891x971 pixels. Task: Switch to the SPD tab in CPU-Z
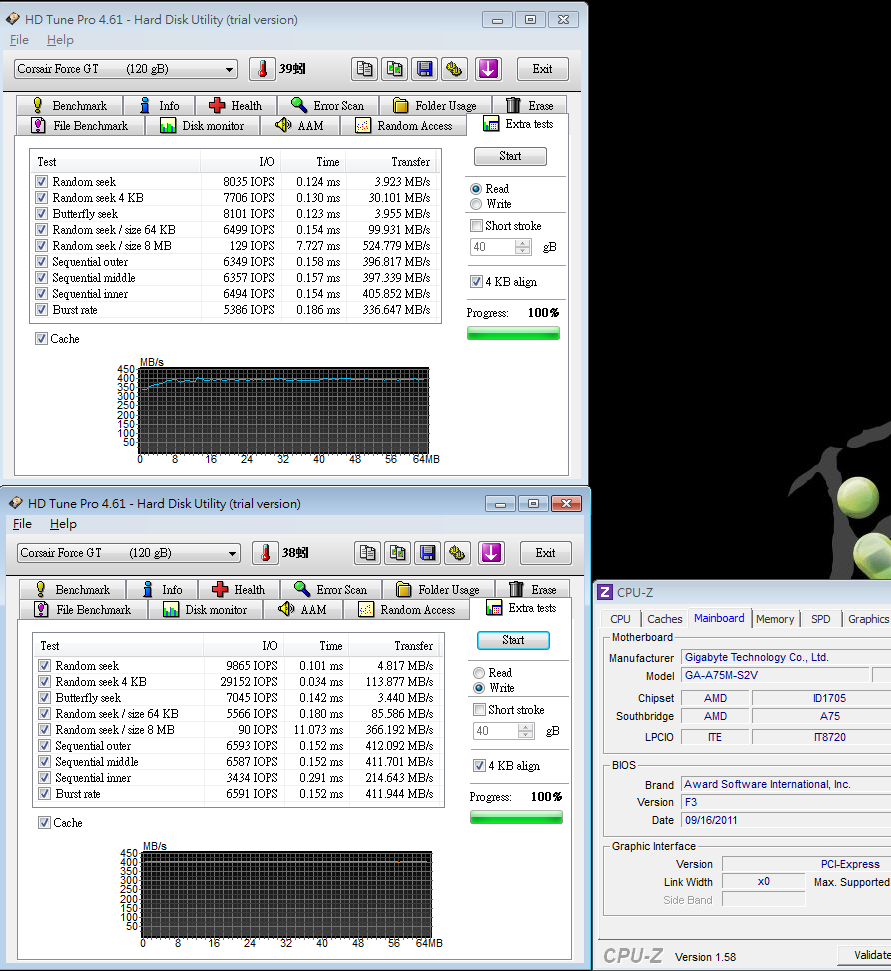pyautogui.click(x=820, y=619)
